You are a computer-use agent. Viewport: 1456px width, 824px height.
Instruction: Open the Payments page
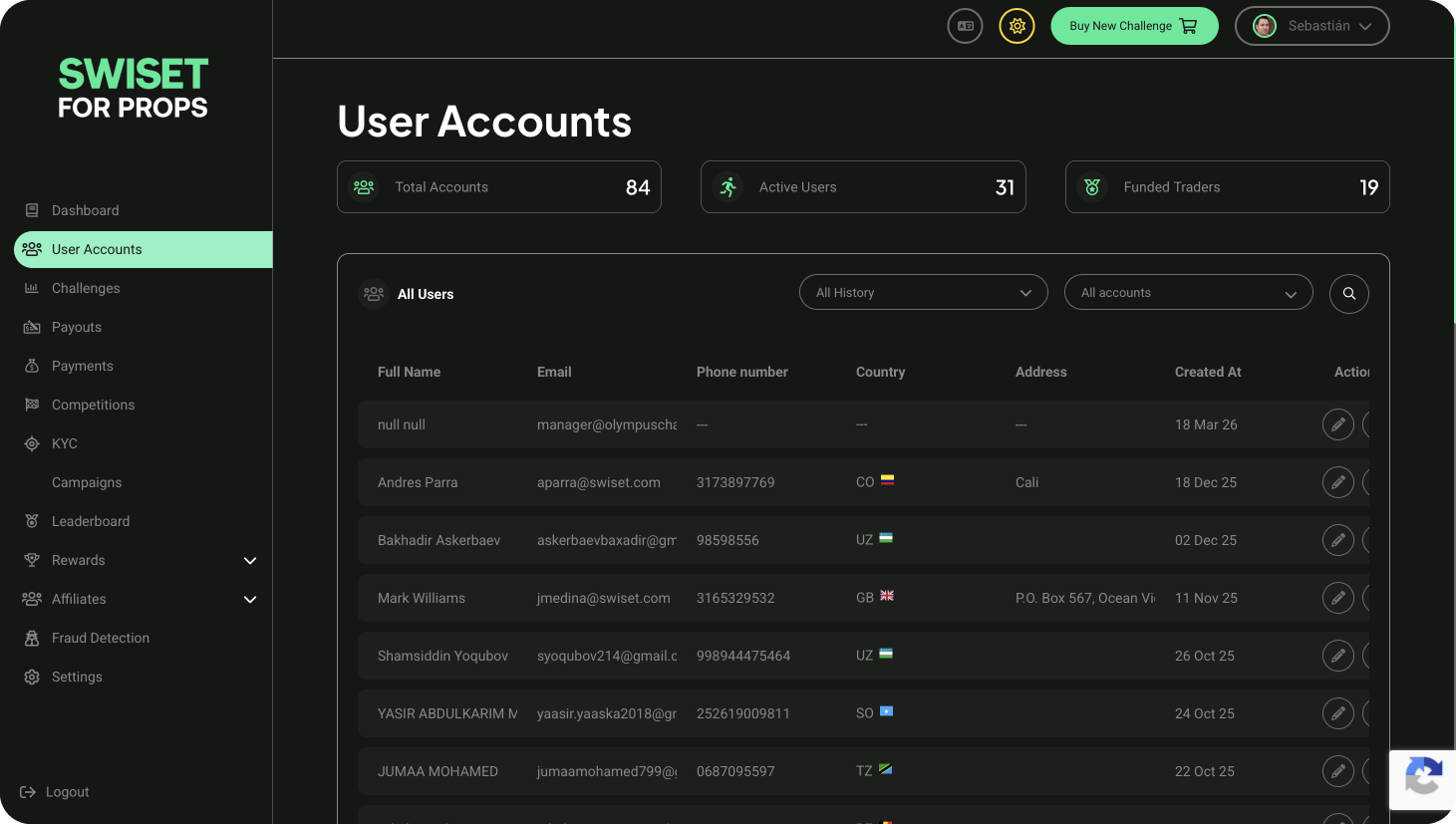tap(83, 366)
